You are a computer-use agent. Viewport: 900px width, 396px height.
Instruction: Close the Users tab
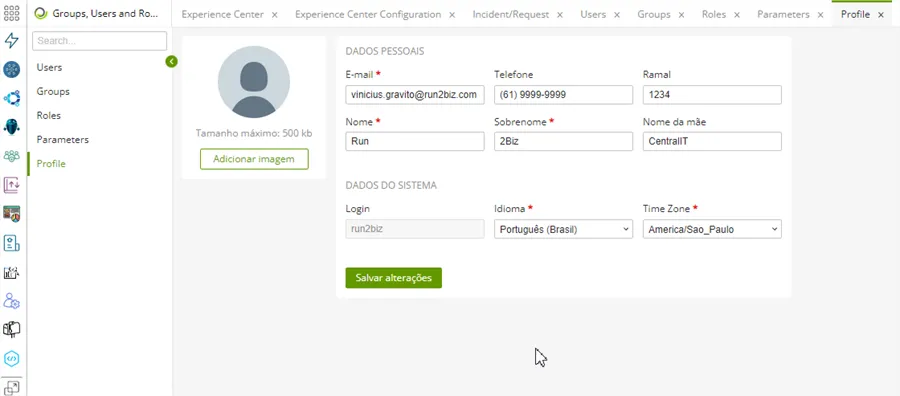pos(616,15)
